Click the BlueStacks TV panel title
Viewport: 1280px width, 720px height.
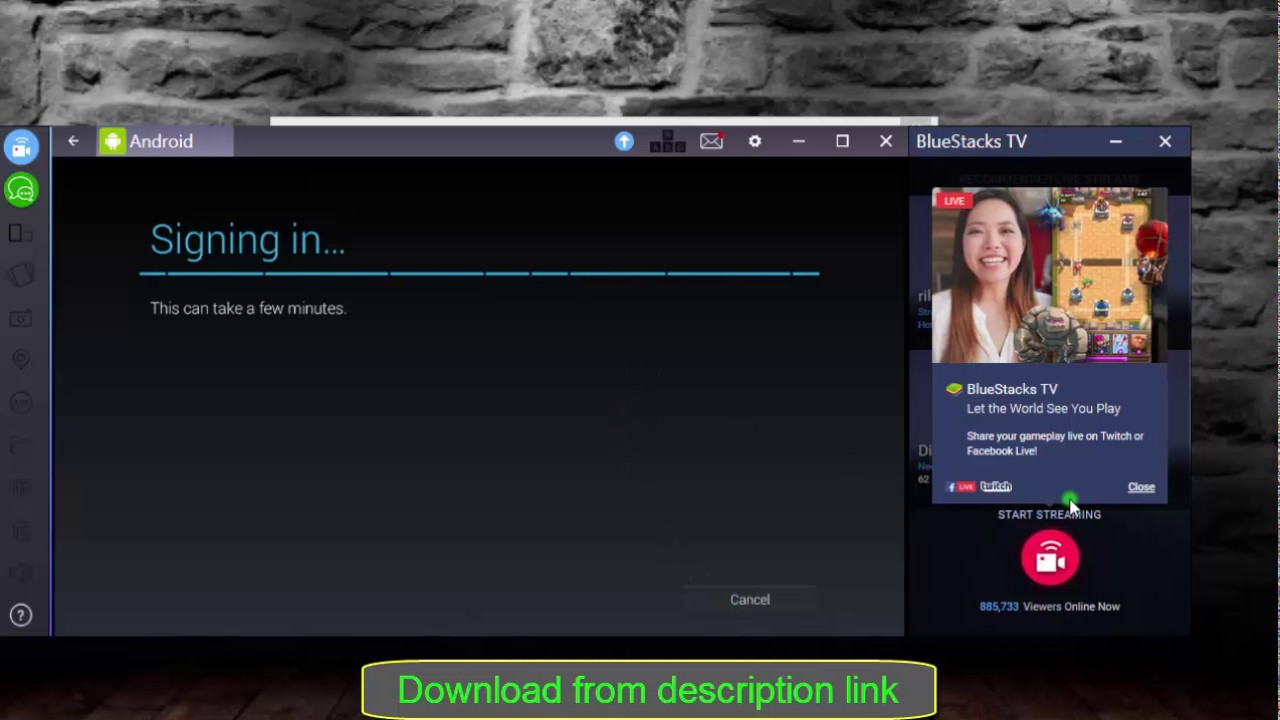click(971, 141)
